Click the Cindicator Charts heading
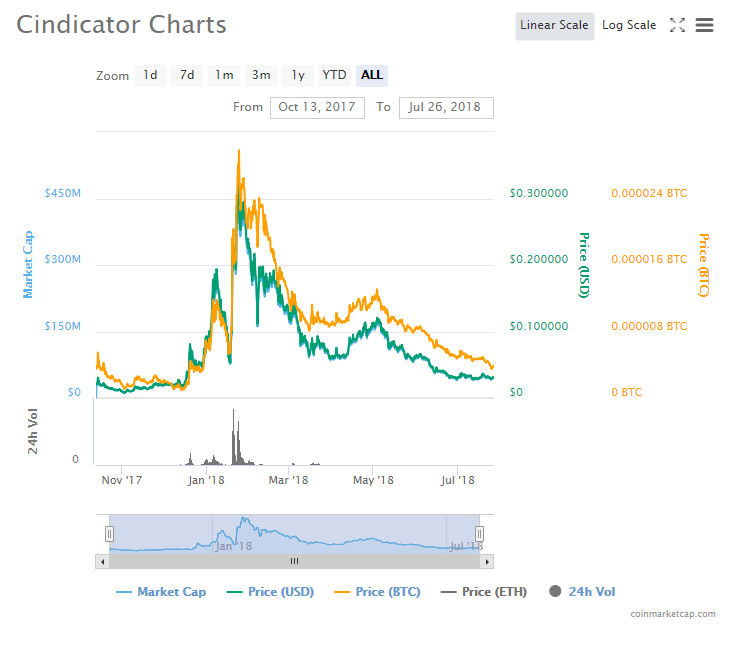The height and width of the screenshot is (645, 750). tap(121, 25)
